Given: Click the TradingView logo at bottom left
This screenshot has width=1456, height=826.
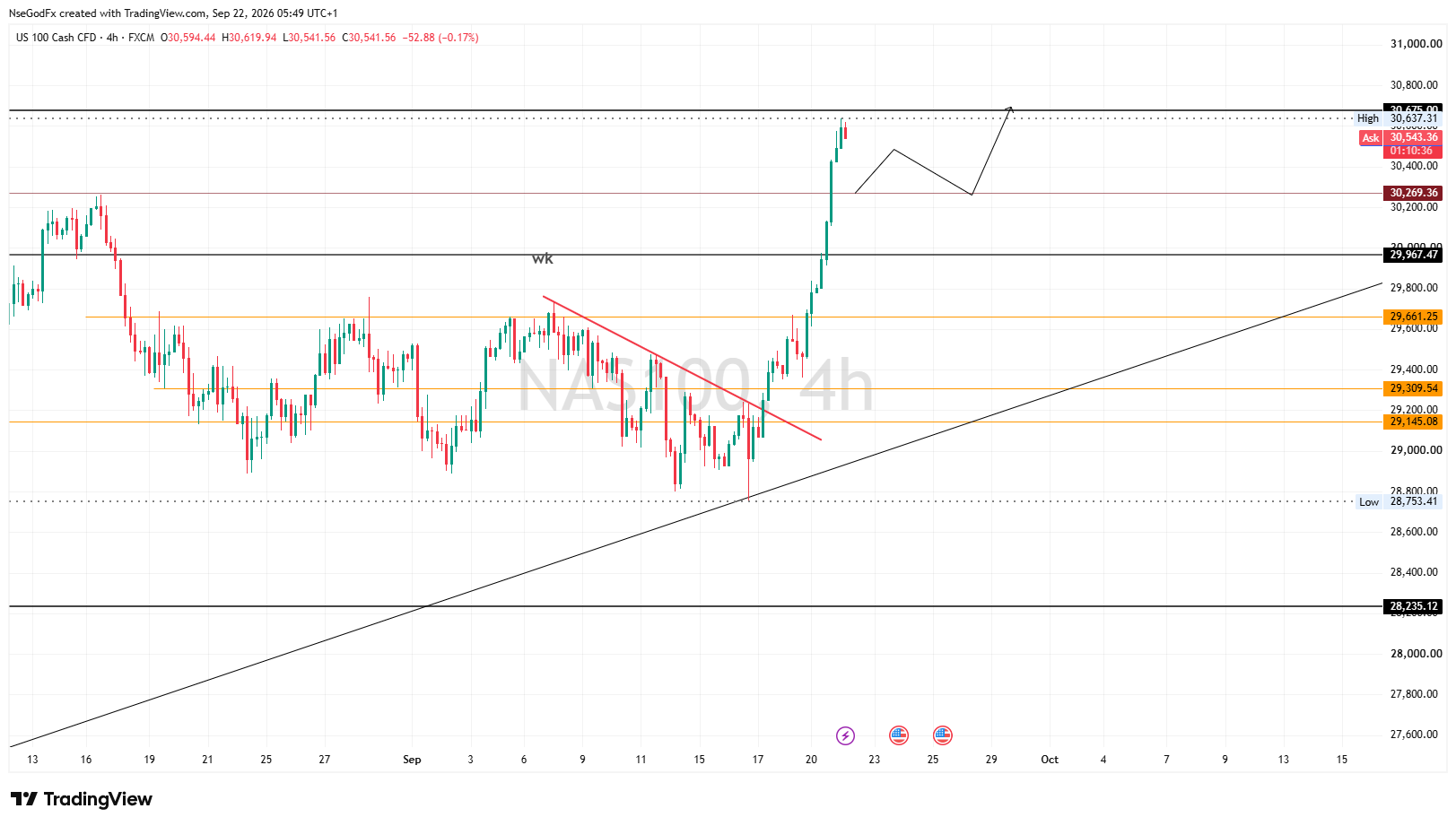Looking at the screenshot, I should tap(82, 799).
